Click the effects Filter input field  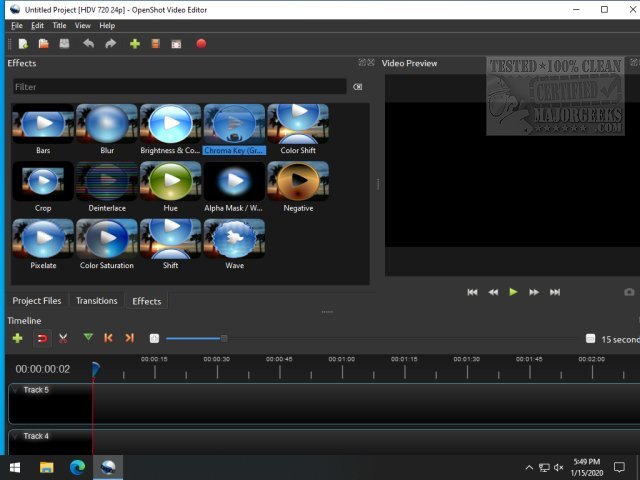[179, 87]
